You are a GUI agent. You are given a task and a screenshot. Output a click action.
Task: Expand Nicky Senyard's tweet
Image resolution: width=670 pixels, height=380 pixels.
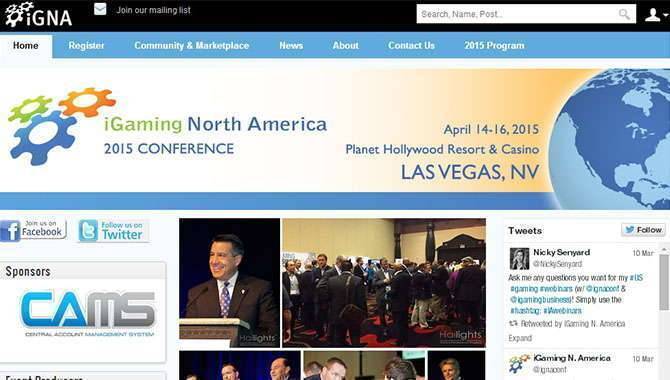(x=520, y=338)
